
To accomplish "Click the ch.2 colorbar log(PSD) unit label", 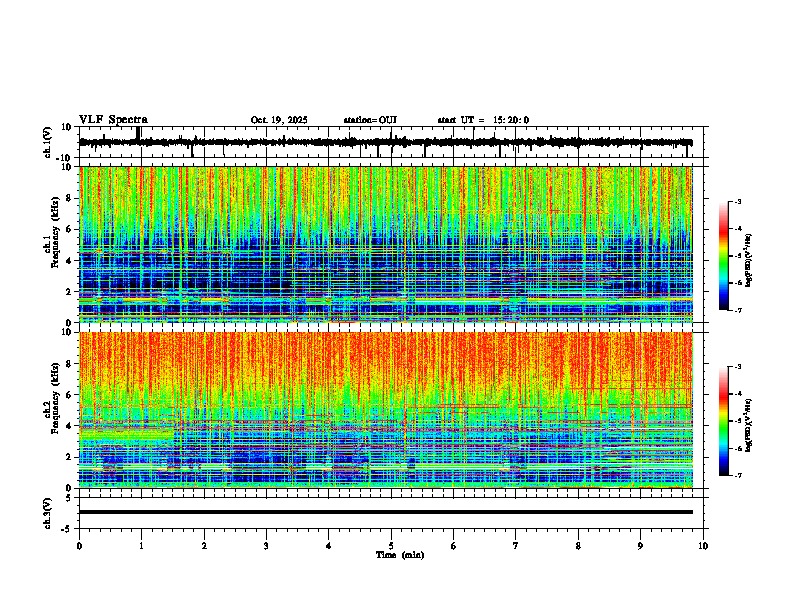I will 749,426.
